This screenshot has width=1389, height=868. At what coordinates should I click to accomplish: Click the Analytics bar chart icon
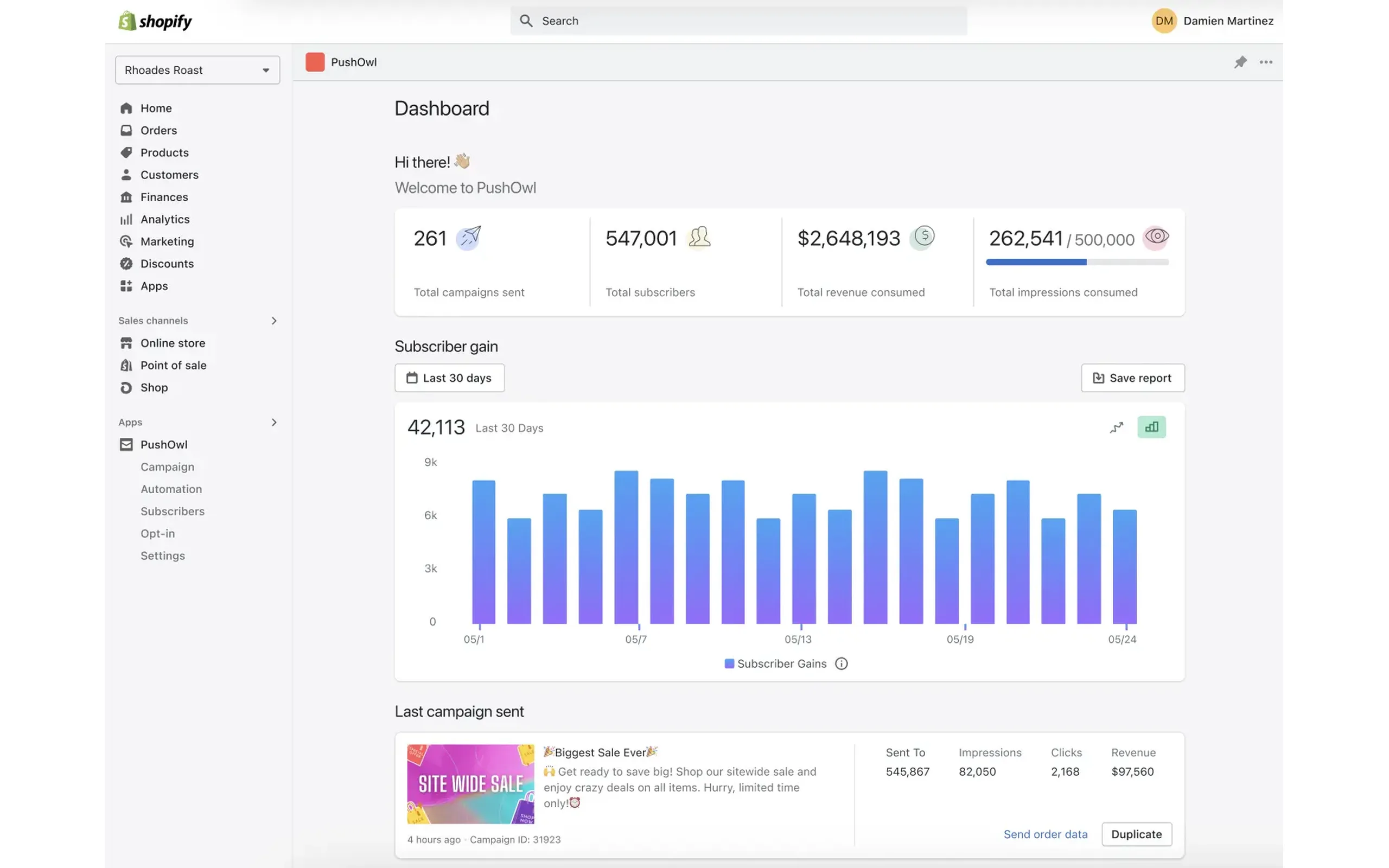(126, 219)
